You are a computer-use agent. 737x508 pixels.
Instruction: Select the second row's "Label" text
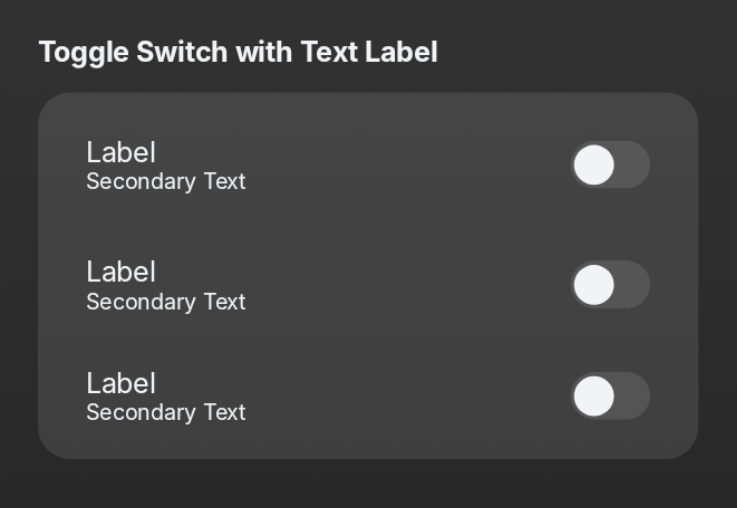coord(121,272)
